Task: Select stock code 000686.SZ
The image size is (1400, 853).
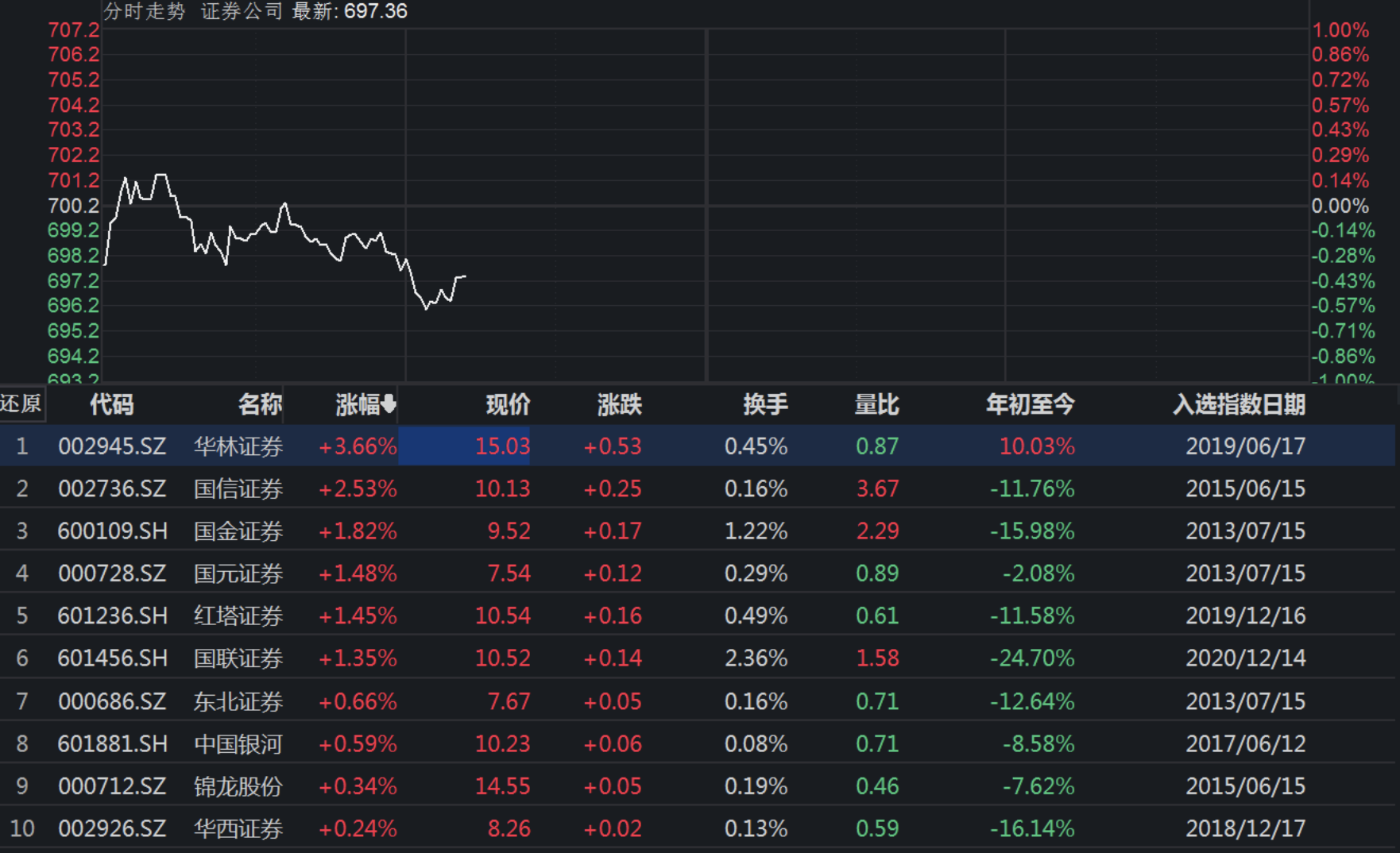Action: coord(112,701)
